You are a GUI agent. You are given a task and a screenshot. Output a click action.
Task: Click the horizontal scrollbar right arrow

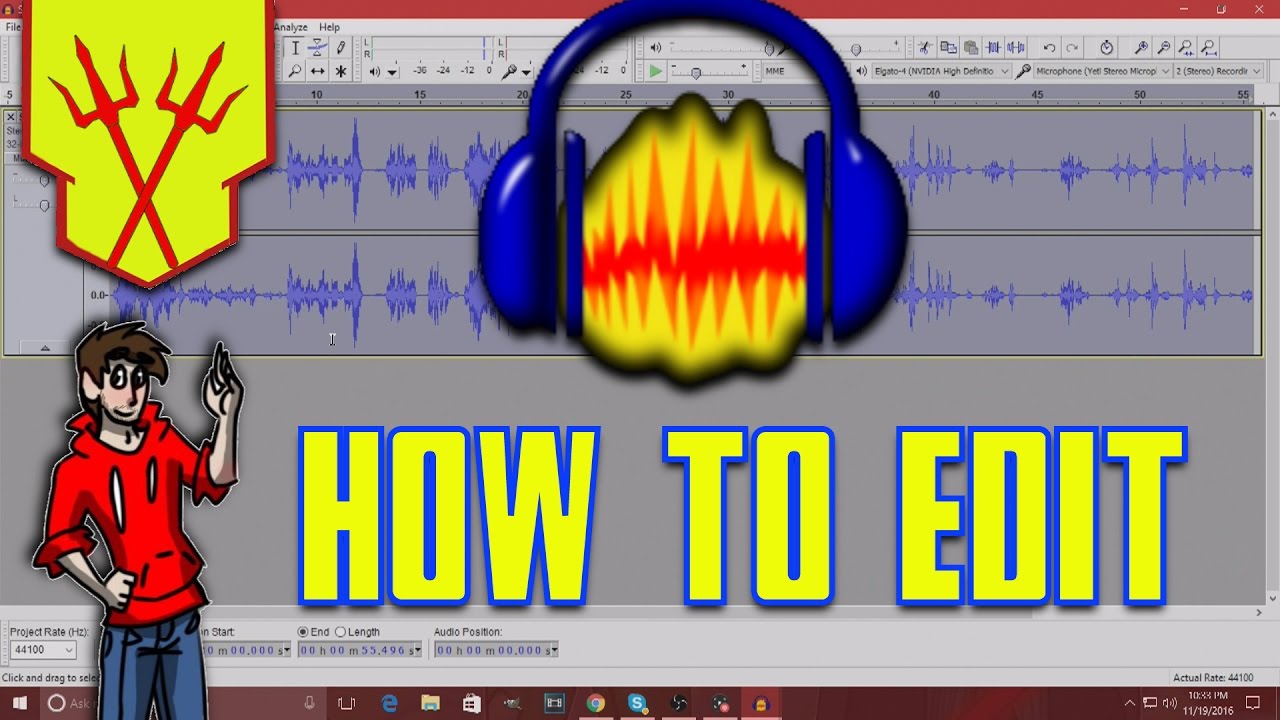click(1258, 612)
